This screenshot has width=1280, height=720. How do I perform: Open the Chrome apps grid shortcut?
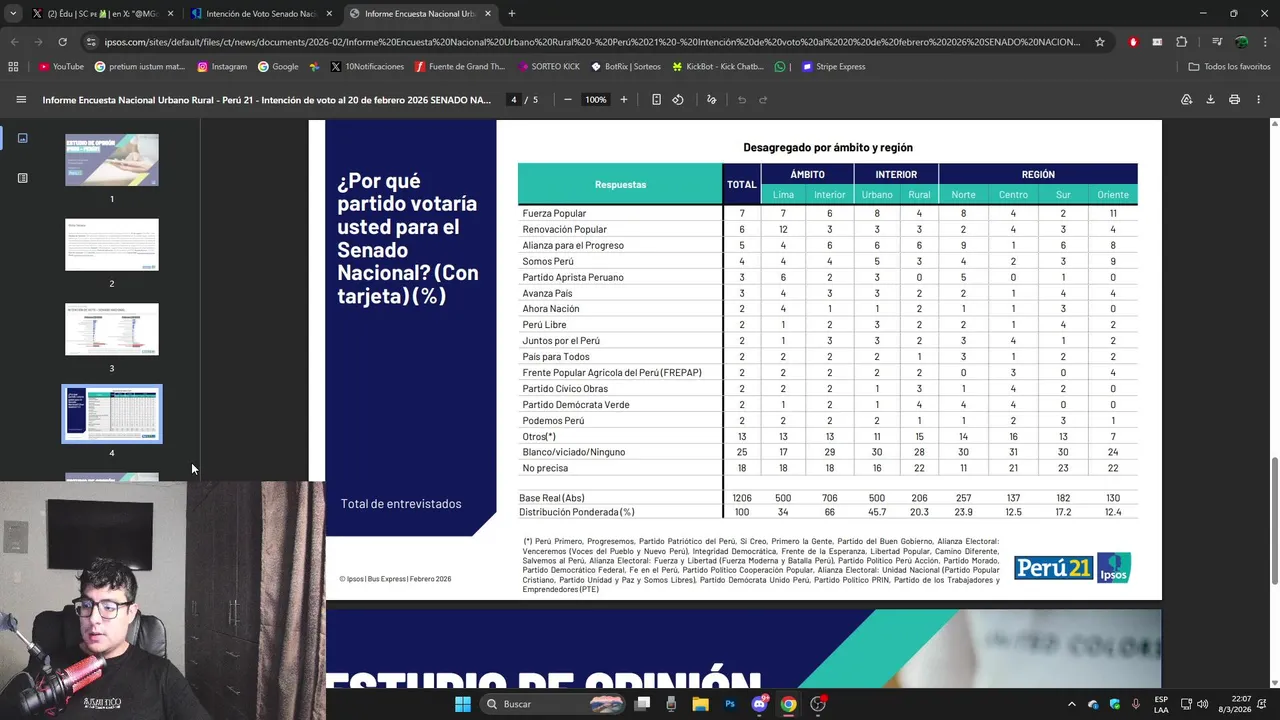pos(13,67)
